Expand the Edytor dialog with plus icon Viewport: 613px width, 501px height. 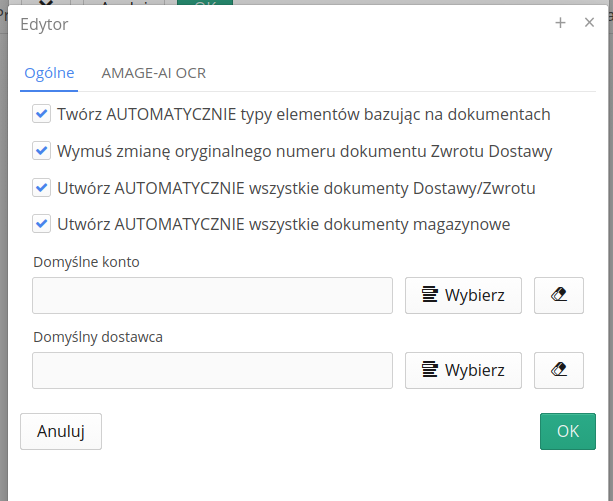click(561, 22)
